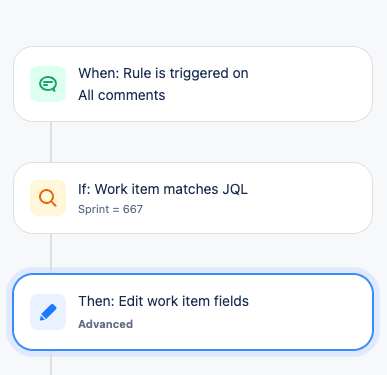Screen dimensions: 387x375
Task: Click the orange magnifier JQL condition icon
Action: pyautogui.click(x=48, y=198)
